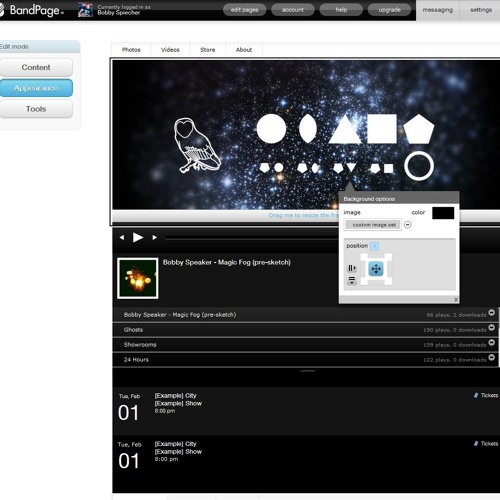Screen dimensions: 500x500
Task: Play the current track
Action: 138,237
